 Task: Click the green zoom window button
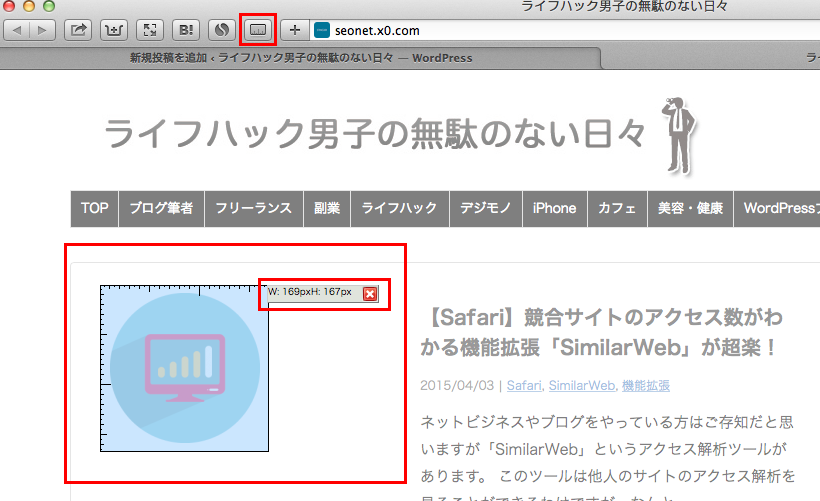(x=49, y=6)
